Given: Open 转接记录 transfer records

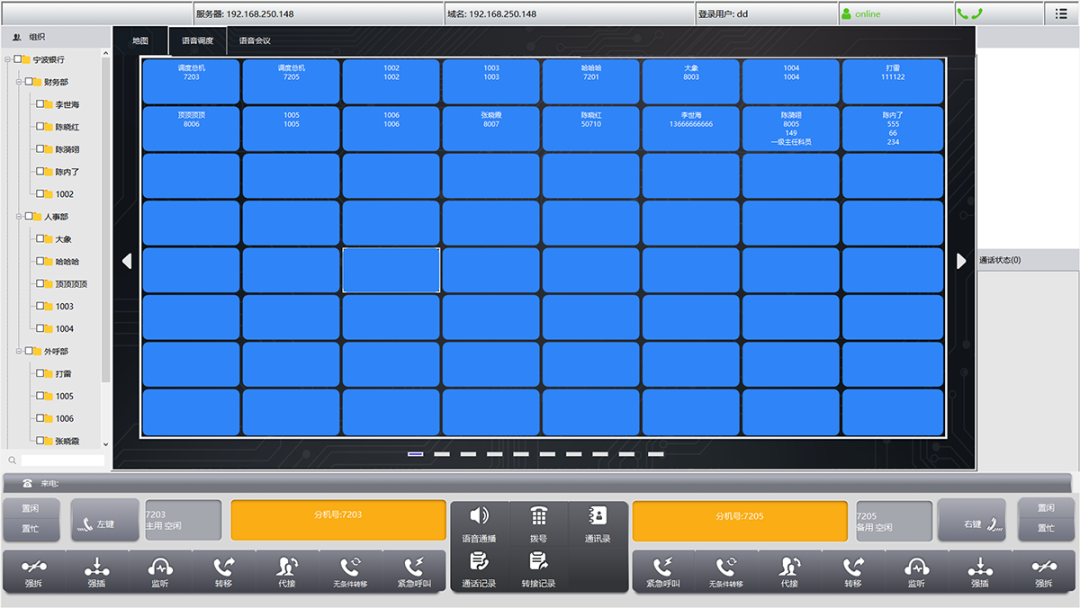Looking at the screenshot, I should click(x=539, y=561).
